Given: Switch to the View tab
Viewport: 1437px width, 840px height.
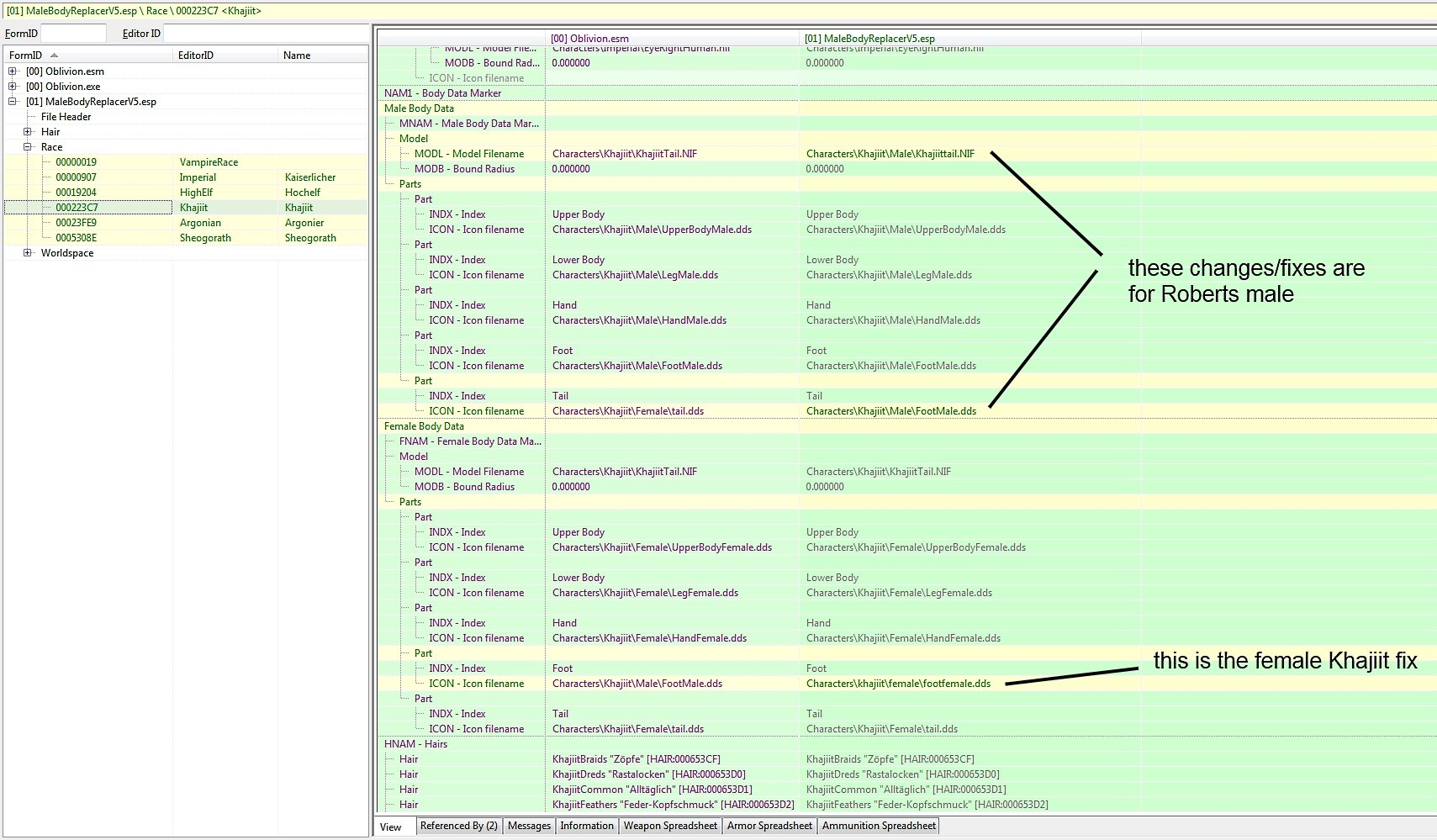Looking at the screenshot, I should tap(391, 827).
